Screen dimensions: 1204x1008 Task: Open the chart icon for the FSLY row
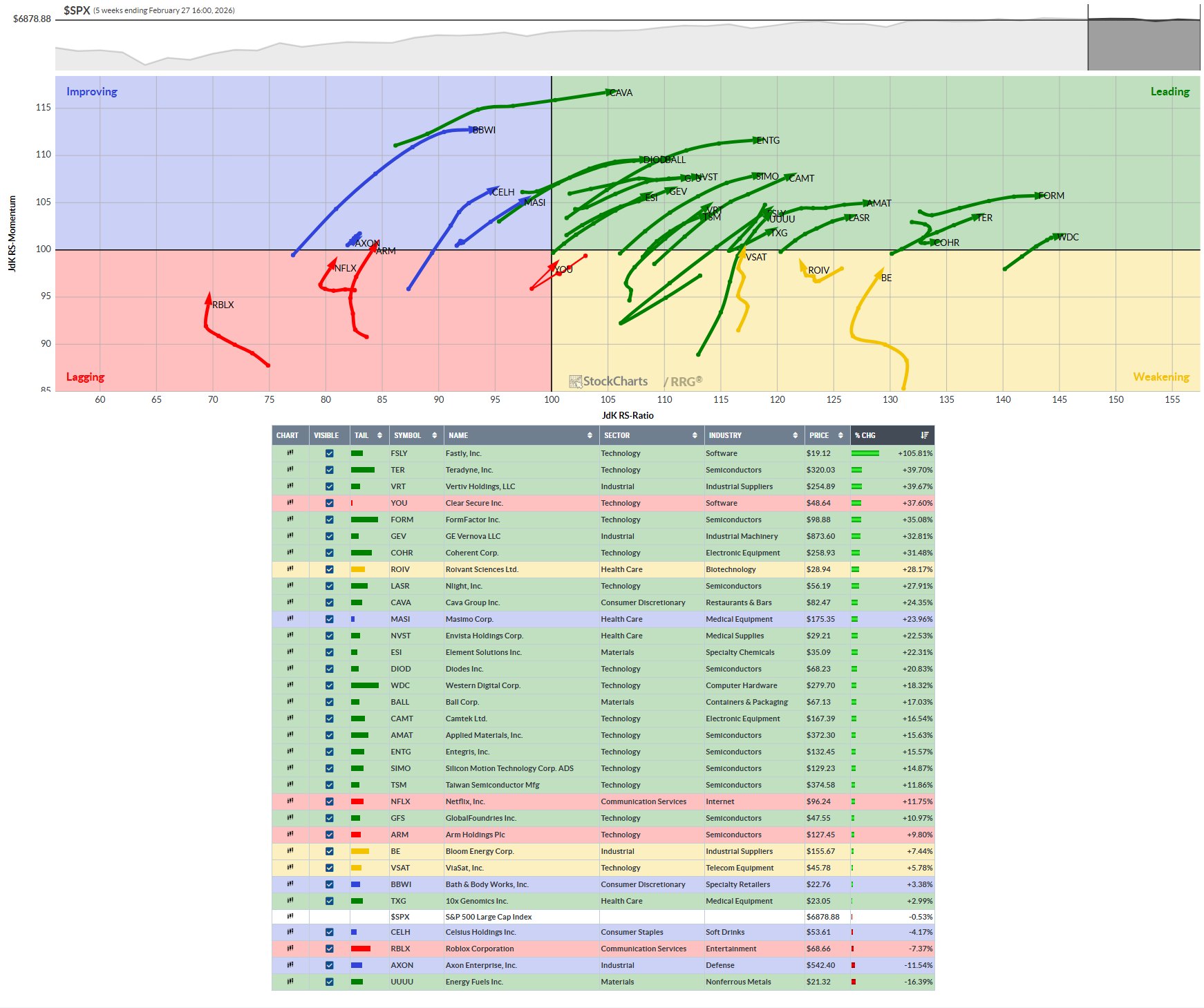pos(290,453)
